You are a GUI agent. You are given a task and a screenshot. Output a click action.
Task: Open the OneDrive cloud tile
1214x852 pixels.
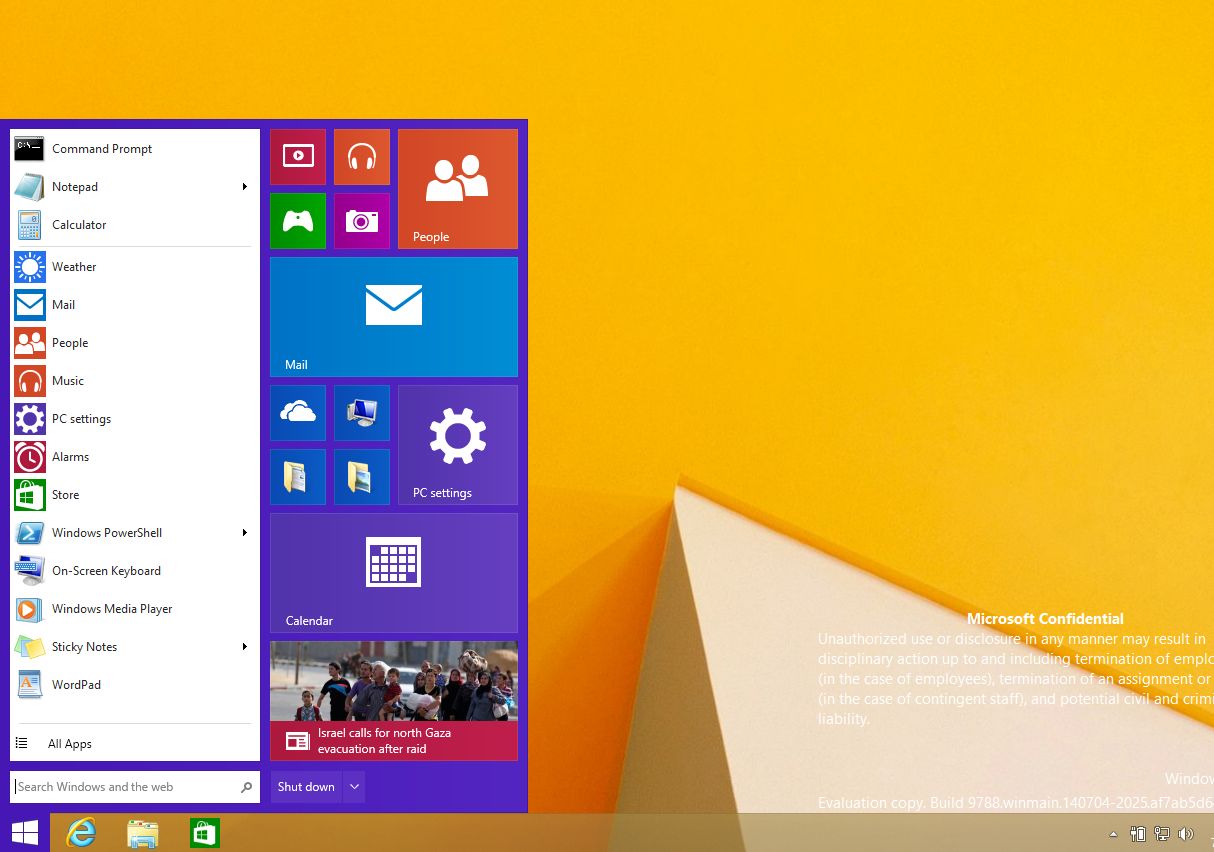298,413
